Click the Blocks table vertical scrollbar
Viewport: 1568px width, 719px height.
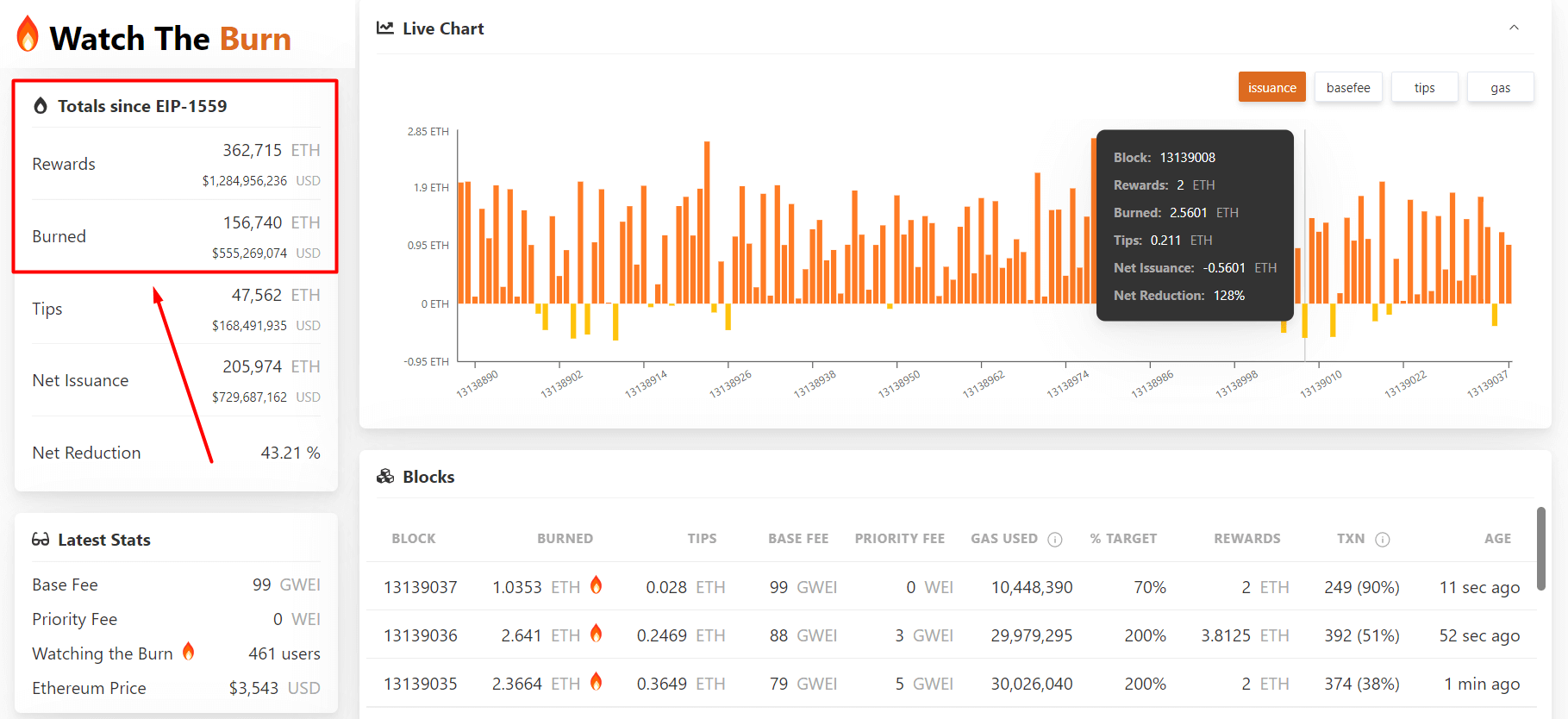(1540, 548)
